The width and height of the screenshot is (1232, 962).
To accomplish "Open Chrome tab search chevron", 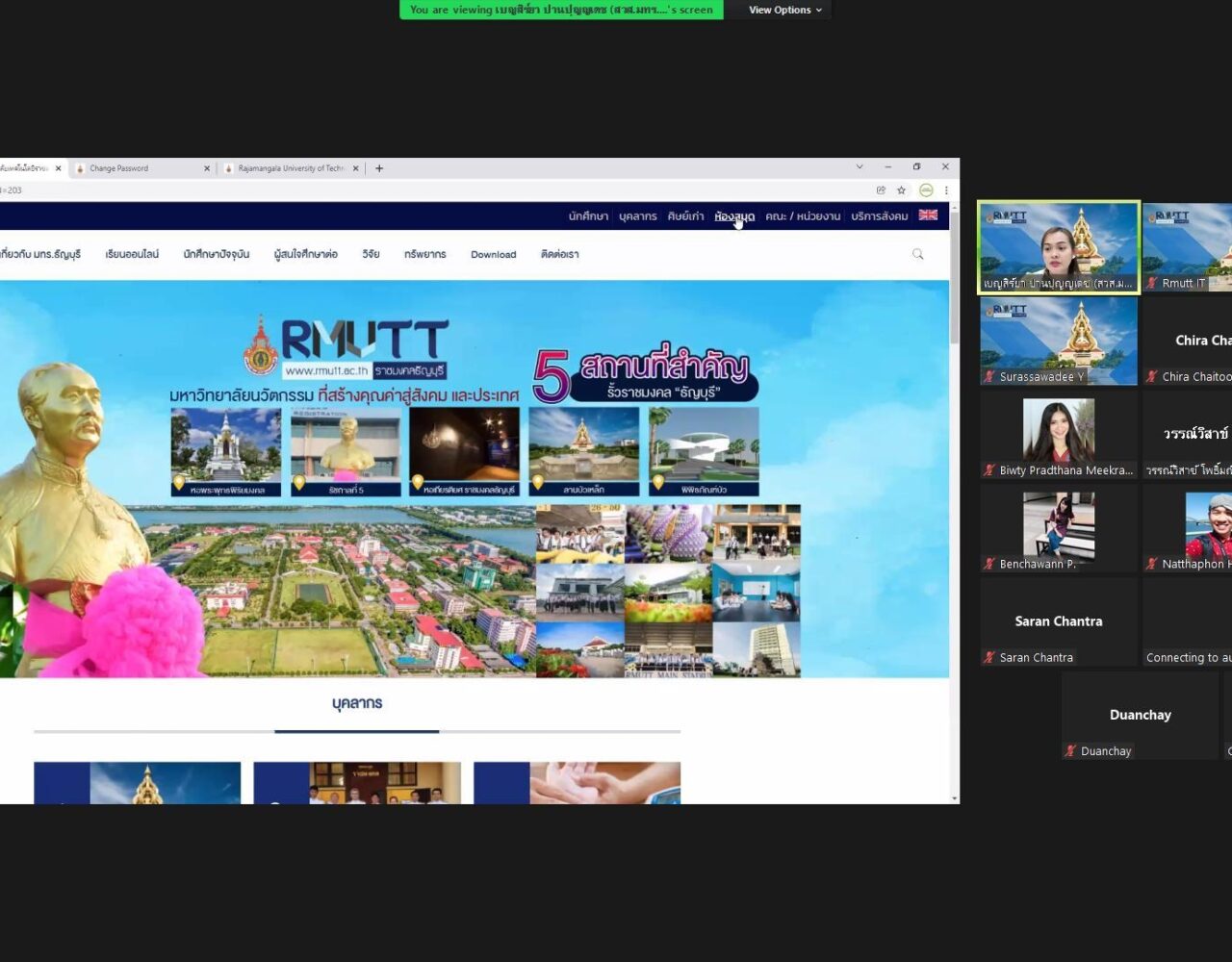I will click(x=860, y=167).
